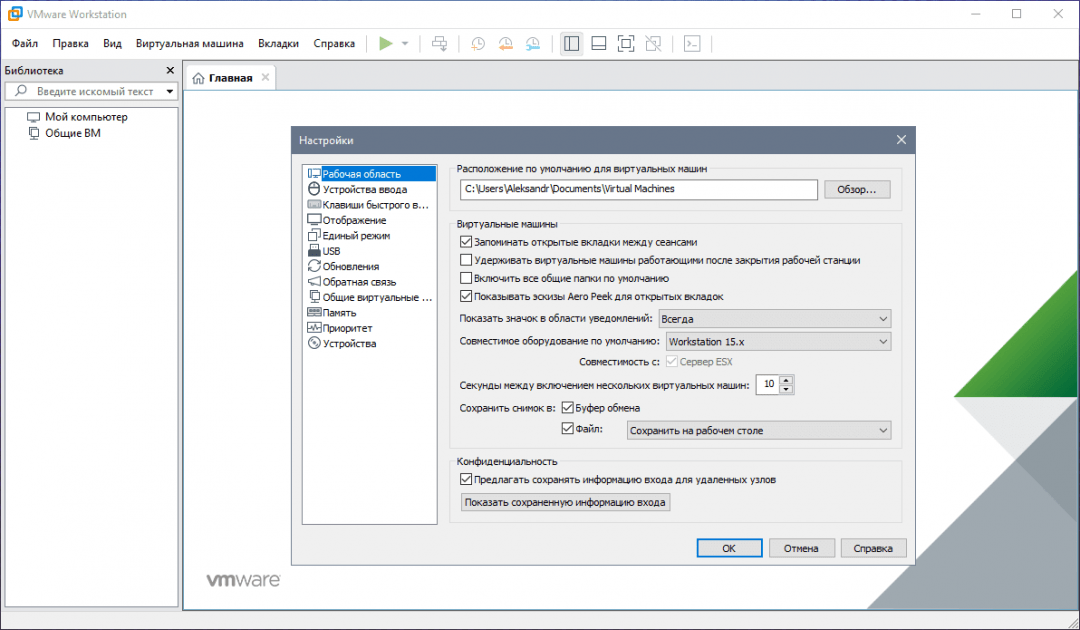Viewport: 1080px width, 630px height.
Task: Open the snapshot manager wrench icon
Action: coord(533,43)
